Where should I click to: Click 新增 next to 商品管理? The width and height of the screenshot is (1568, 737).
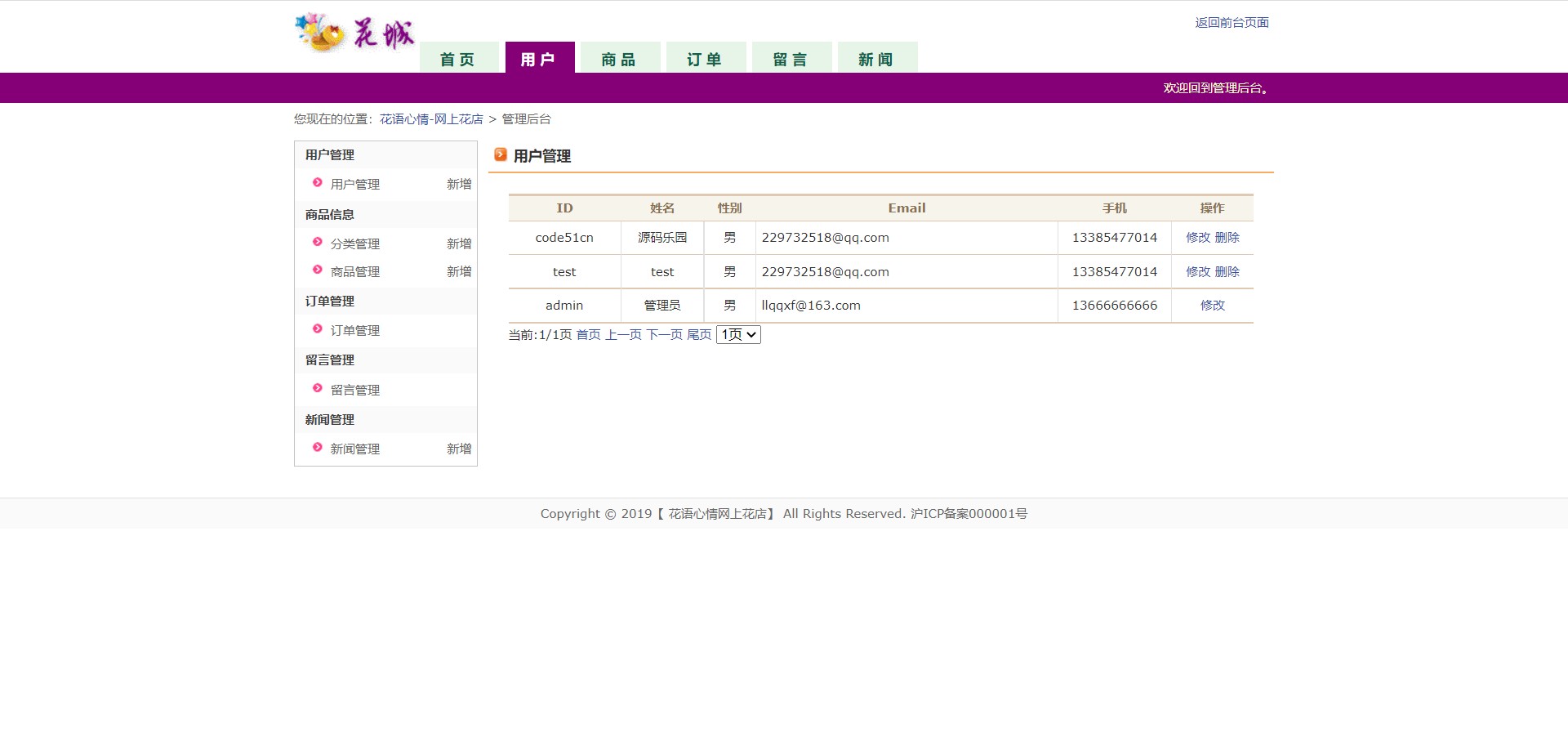click(x=459, y=272)
